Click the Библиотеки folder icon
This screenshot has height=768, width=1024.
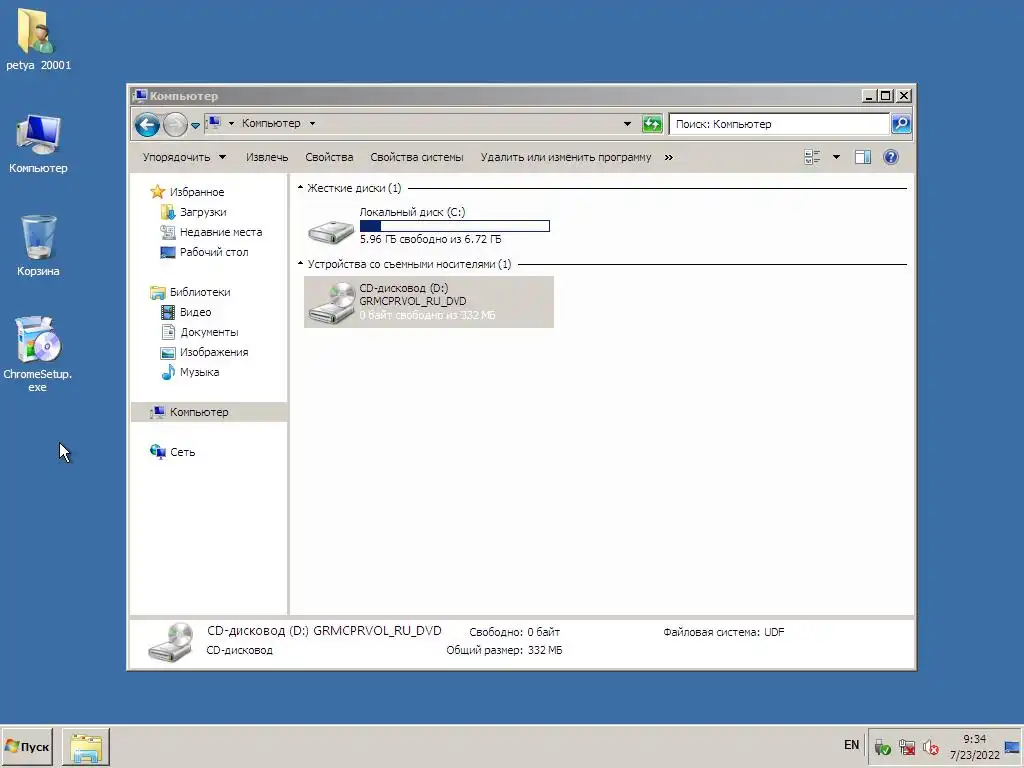157,293
